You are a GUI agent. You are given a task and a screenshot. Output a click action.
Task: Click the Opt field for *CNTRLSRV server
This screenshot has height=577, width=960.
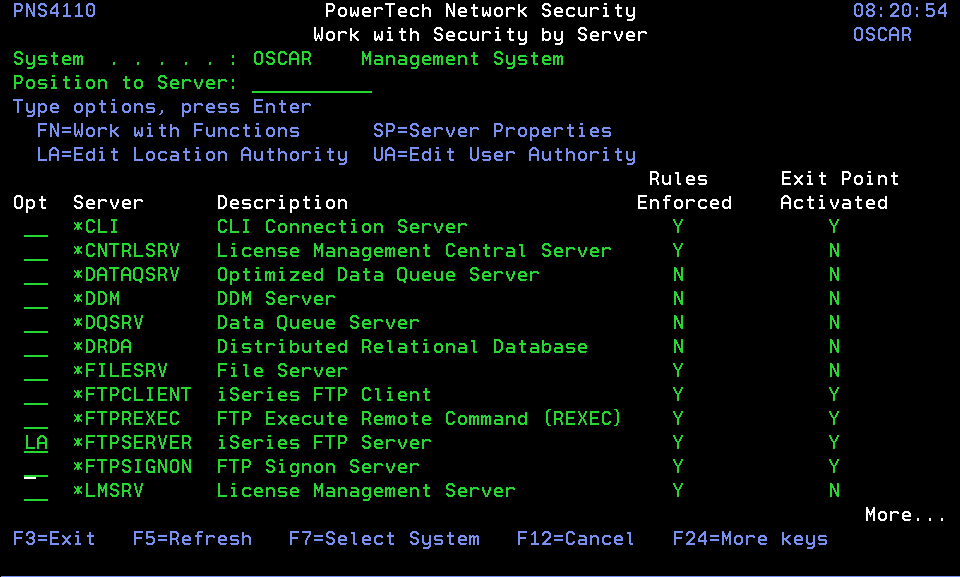click(x=36, y=251)
